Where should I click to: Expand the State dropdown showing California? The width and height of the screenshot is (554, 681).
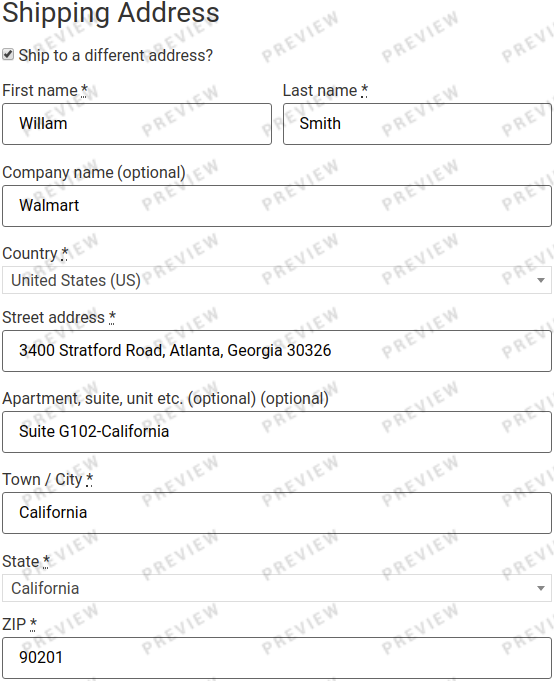tap(277, 588)
